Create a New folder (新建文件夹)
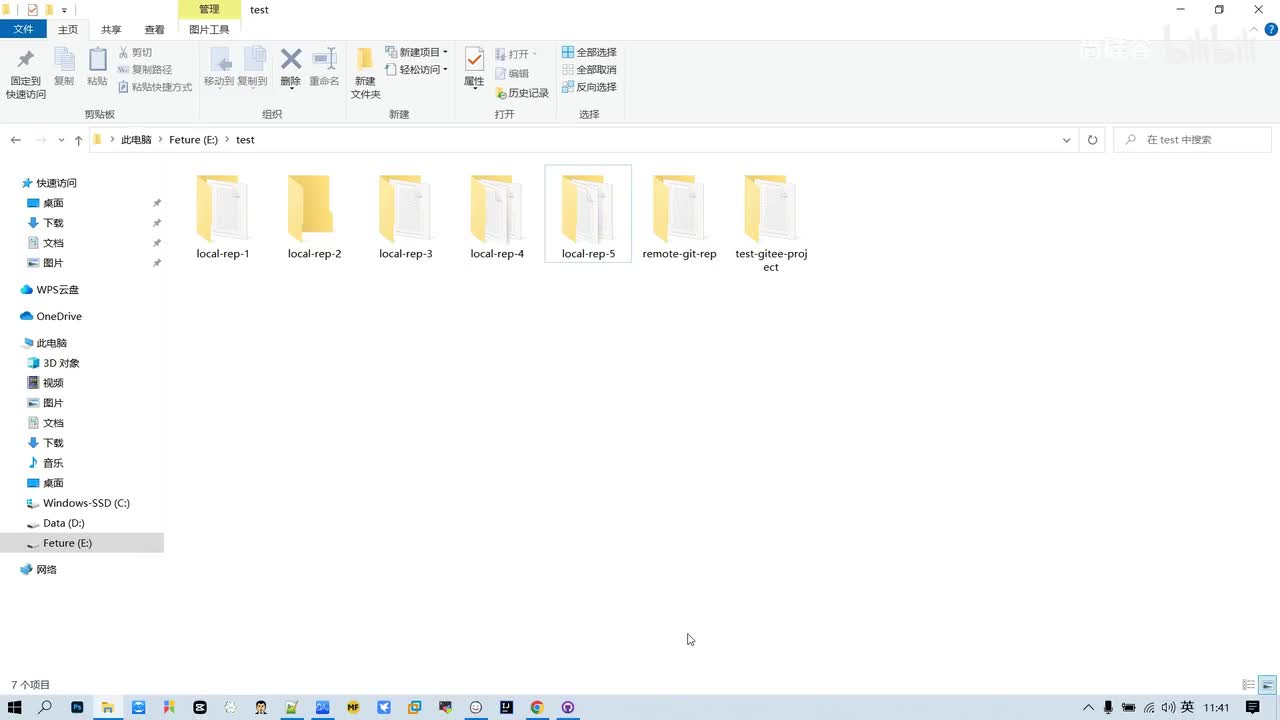Viewport: 1280px width, 720px height. pyautogui.click(x=366, y=73)
